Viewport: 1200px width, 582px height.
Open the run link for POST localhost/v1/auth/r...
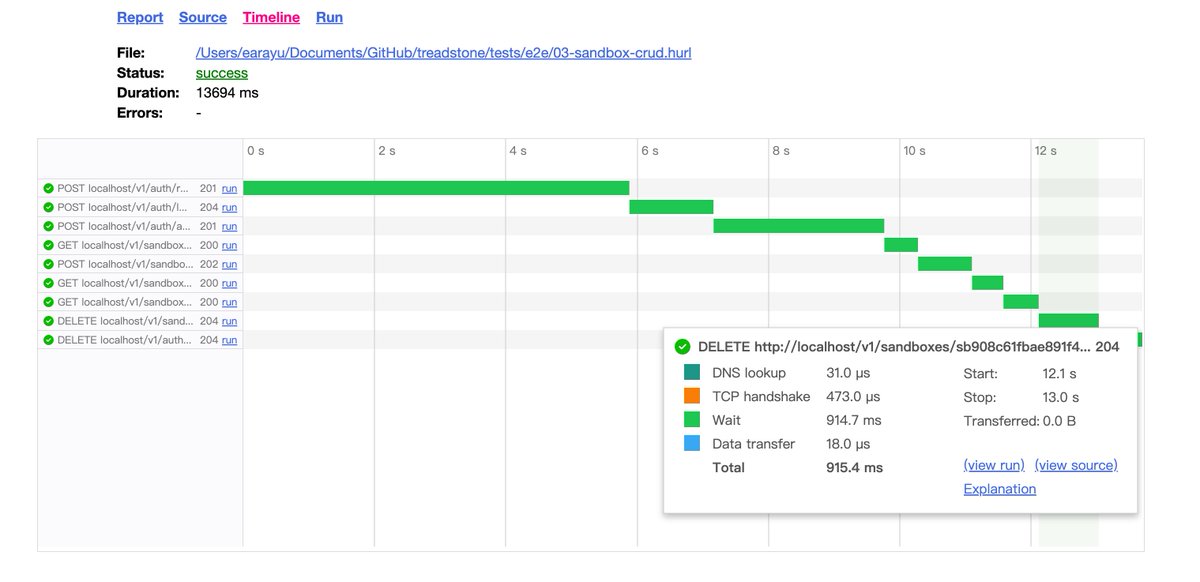229,188
